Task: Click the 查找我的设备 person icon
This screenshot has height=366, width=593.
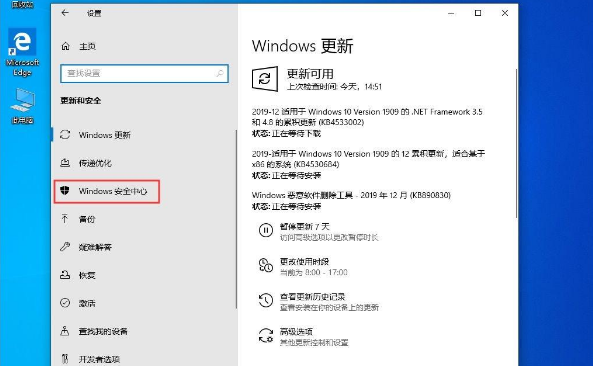Action: (65, 331)
